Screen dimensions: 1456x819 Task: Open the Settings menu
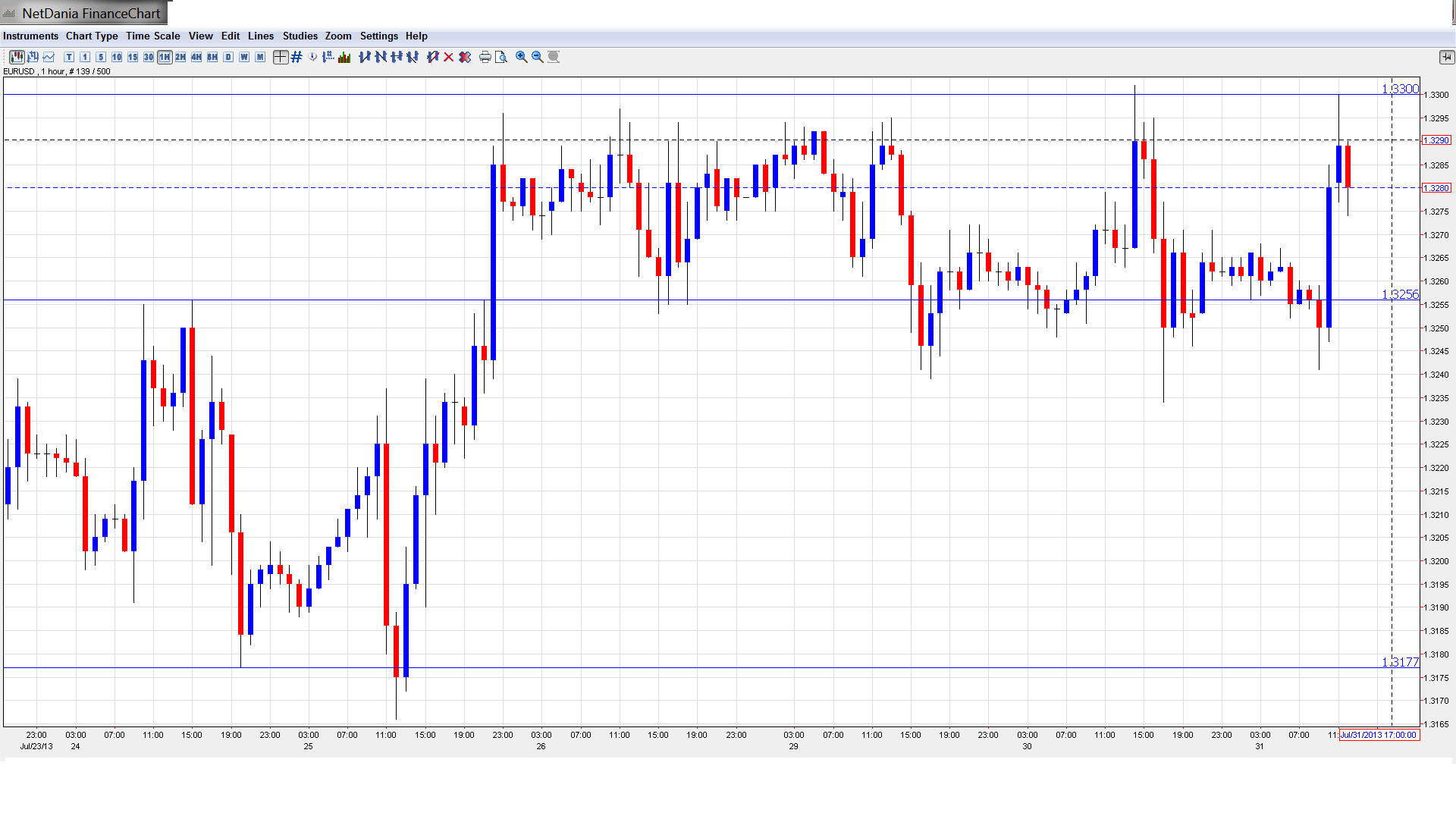click(x=378, y=36)
